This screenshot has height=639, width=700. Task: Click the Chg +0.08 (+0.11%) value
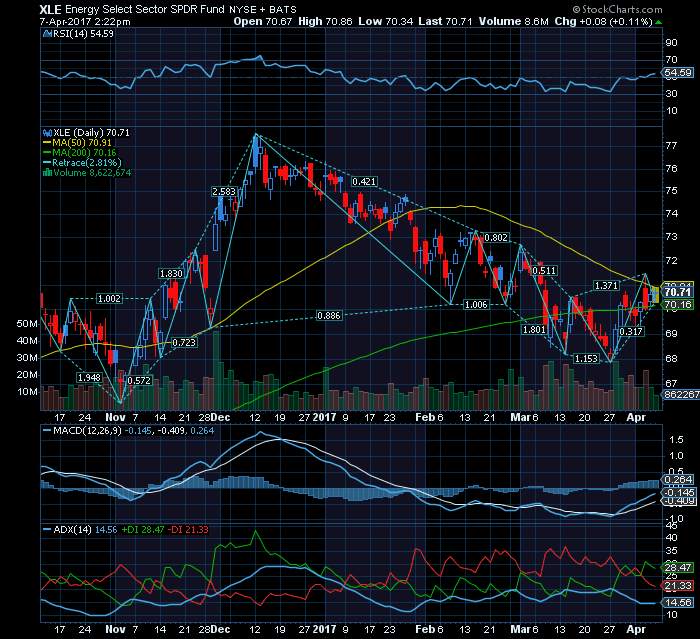pyautogui.click(x=604, y=21)
